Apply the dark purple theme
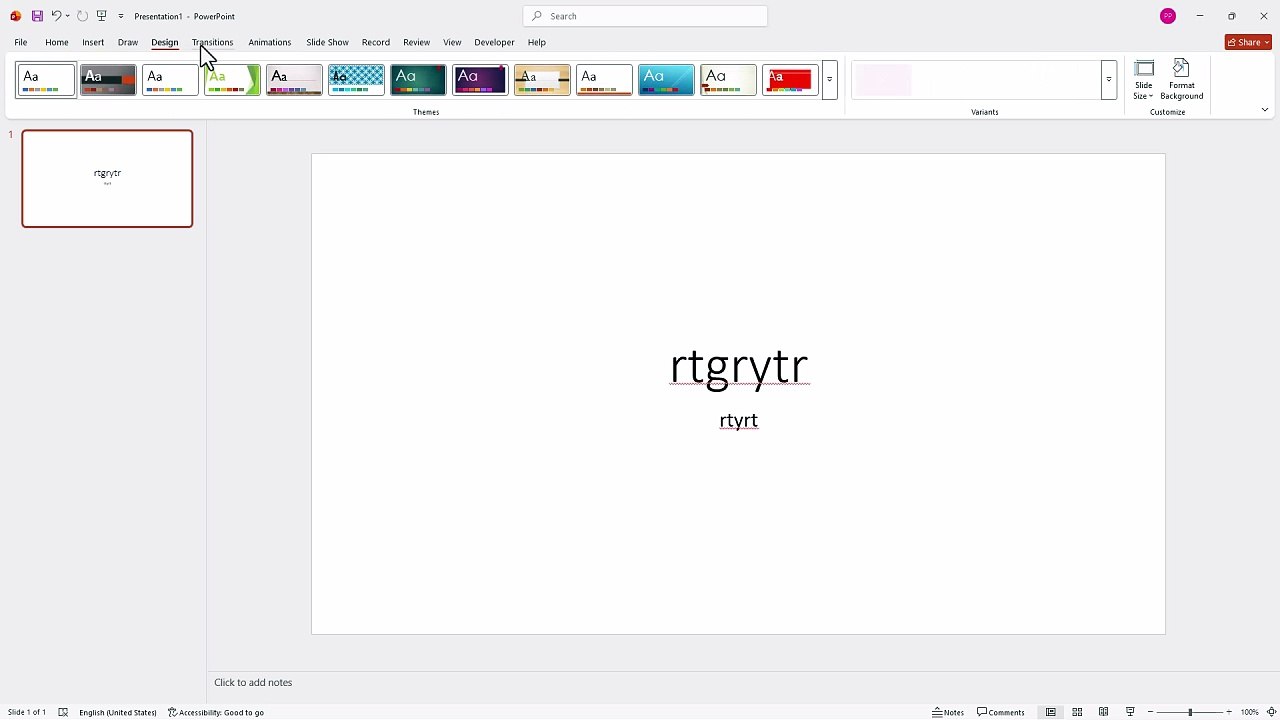 [480, 80]
